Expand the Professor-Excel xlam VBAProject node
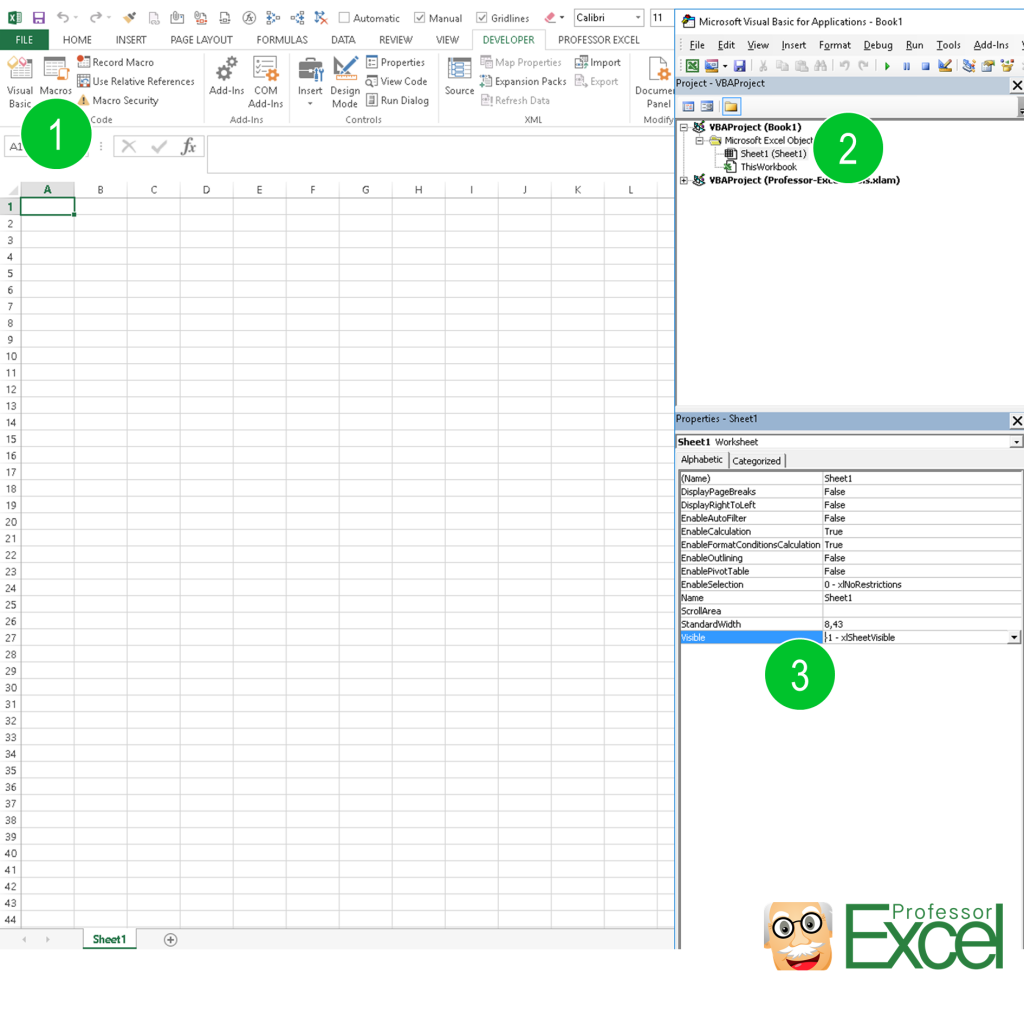 (x=684, y=181)
